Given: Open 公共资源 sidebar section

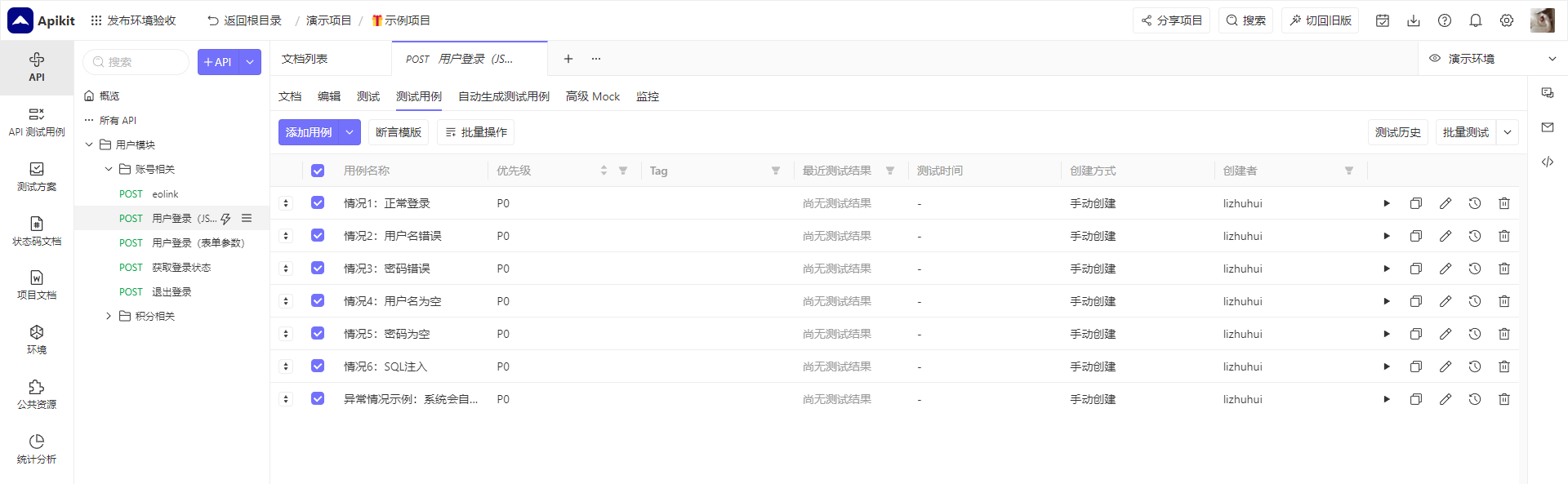Looking at the screenshot, I should 37,394.
